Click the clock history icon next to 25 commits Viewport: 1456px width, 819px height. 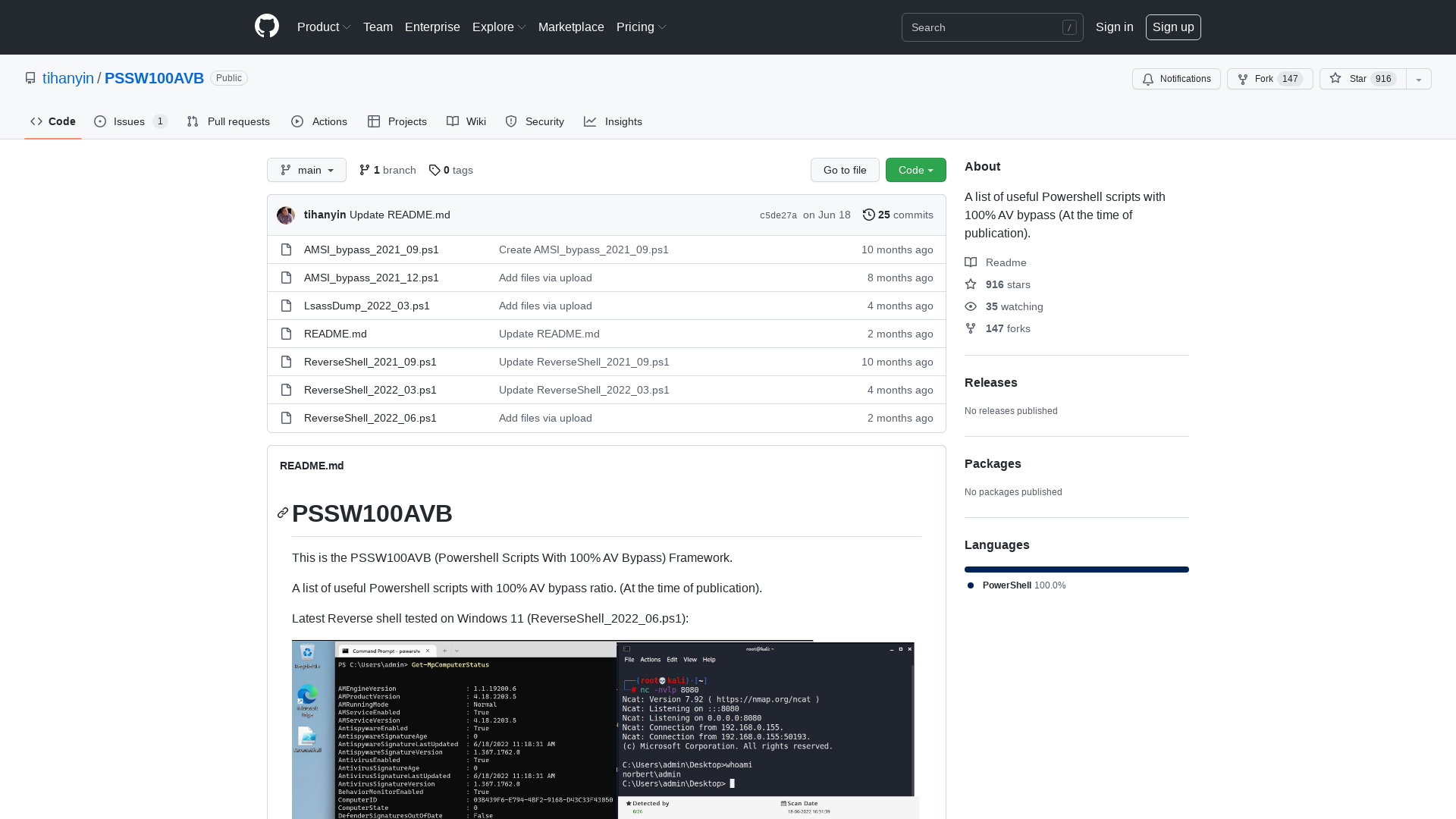(869, 215)
